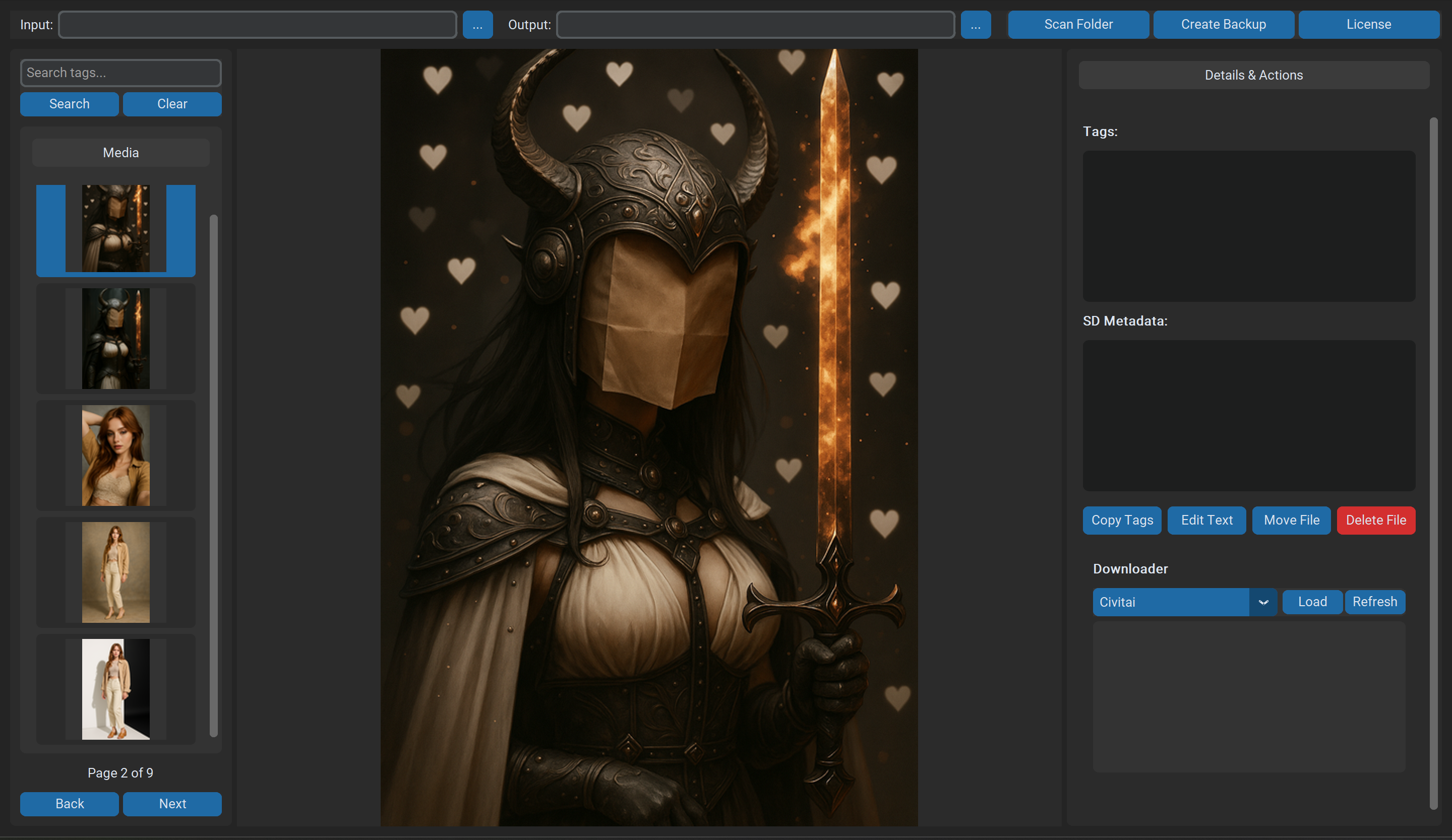Click the Output folder browse ellipsis button
Viewport: 1452px width, 840px height.
[975, 25]
